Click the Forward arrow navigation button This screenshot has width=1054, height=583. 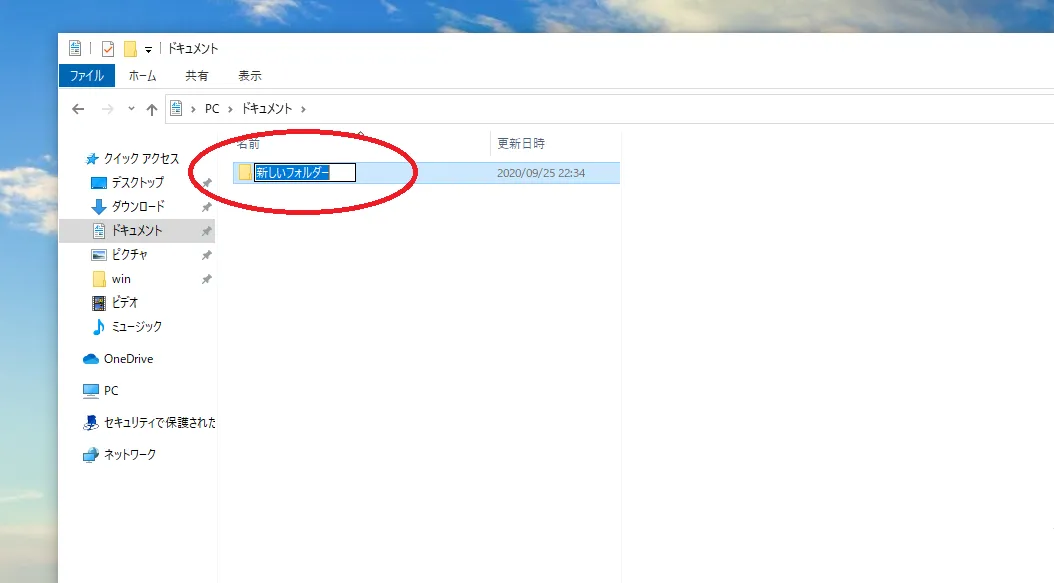pyautogui.click(x=107, y=109)
